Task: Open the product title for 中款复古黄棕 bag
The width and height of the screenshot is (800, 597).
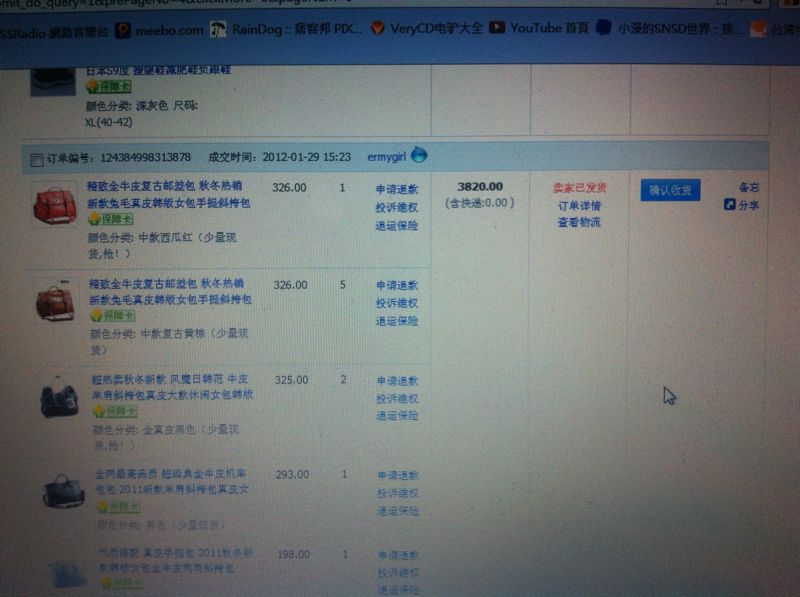Action: click(x=170, y=291)
